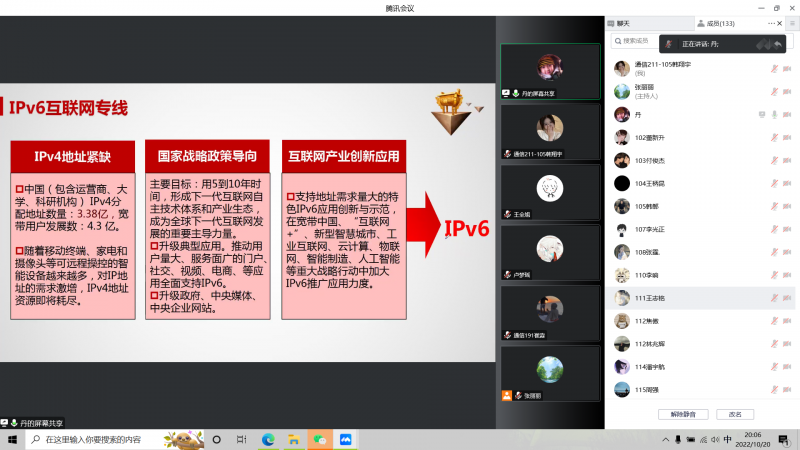Expand the system tray hidden icons arrow

pyautogui.click(x=665, y=439)
